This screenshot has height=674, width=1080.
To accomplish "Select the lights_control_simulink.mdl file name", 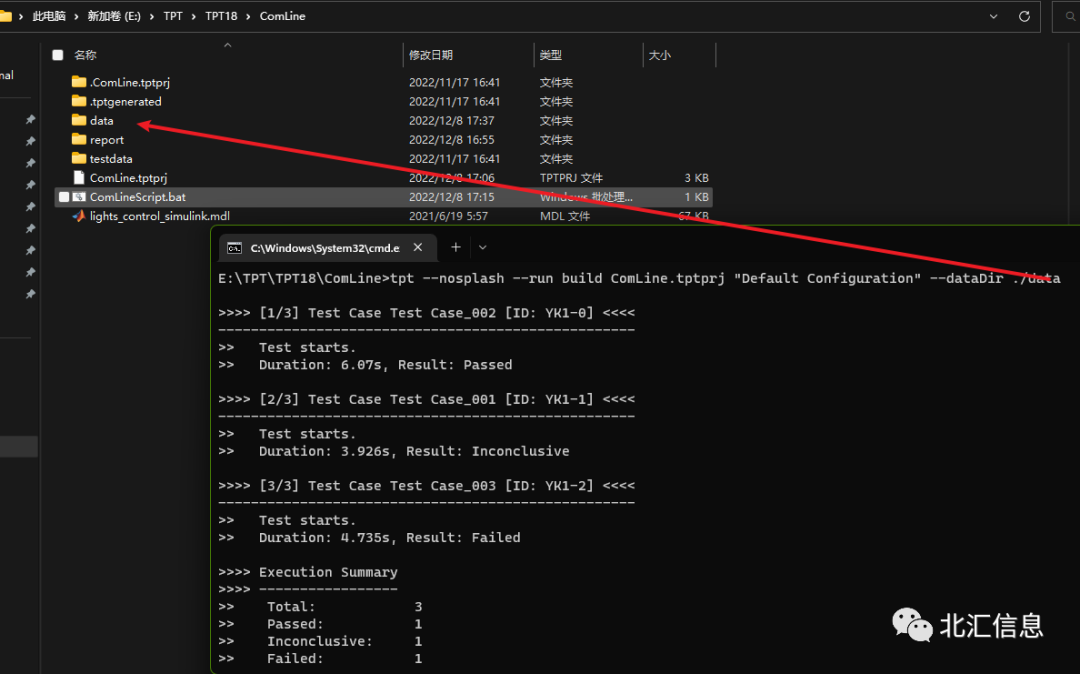I will (160, 216).
